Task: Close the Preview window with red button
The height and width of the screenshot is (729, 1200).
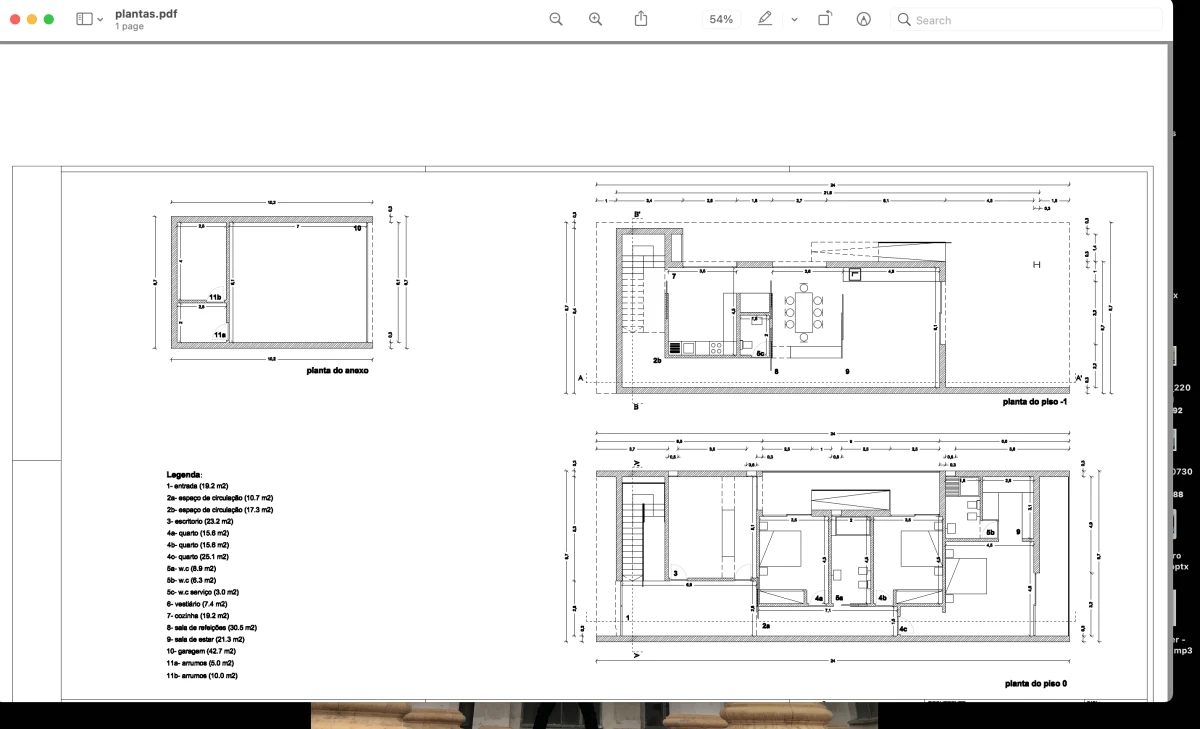Action: [x=15, y=19]
